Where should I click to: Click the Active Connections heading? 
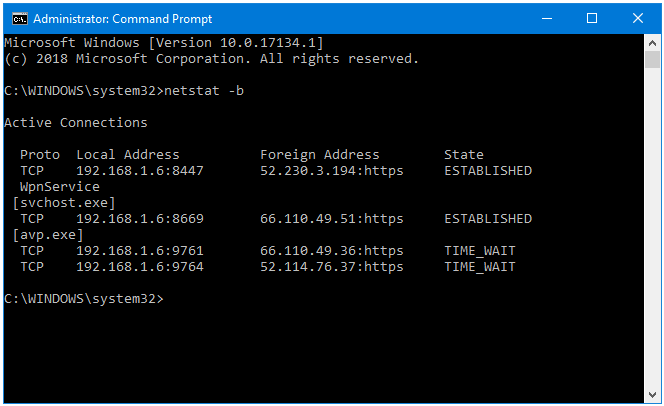coord(76,123)
